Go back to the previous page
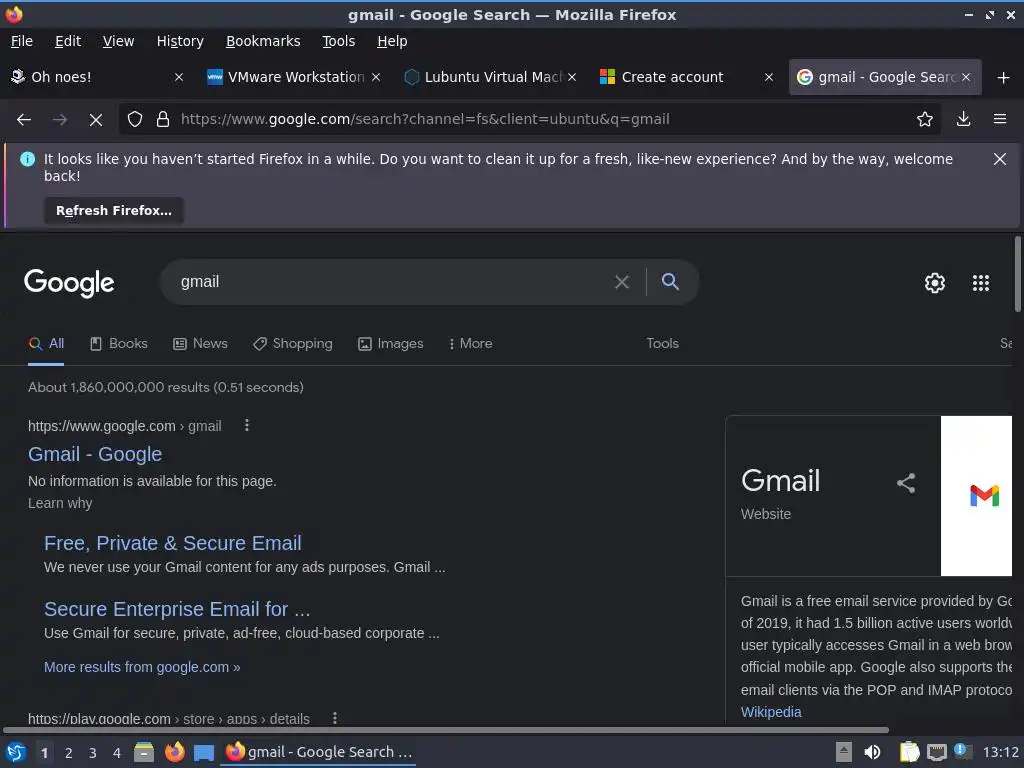The width and height of the screenshot is (1024, 768). point(24,120)
